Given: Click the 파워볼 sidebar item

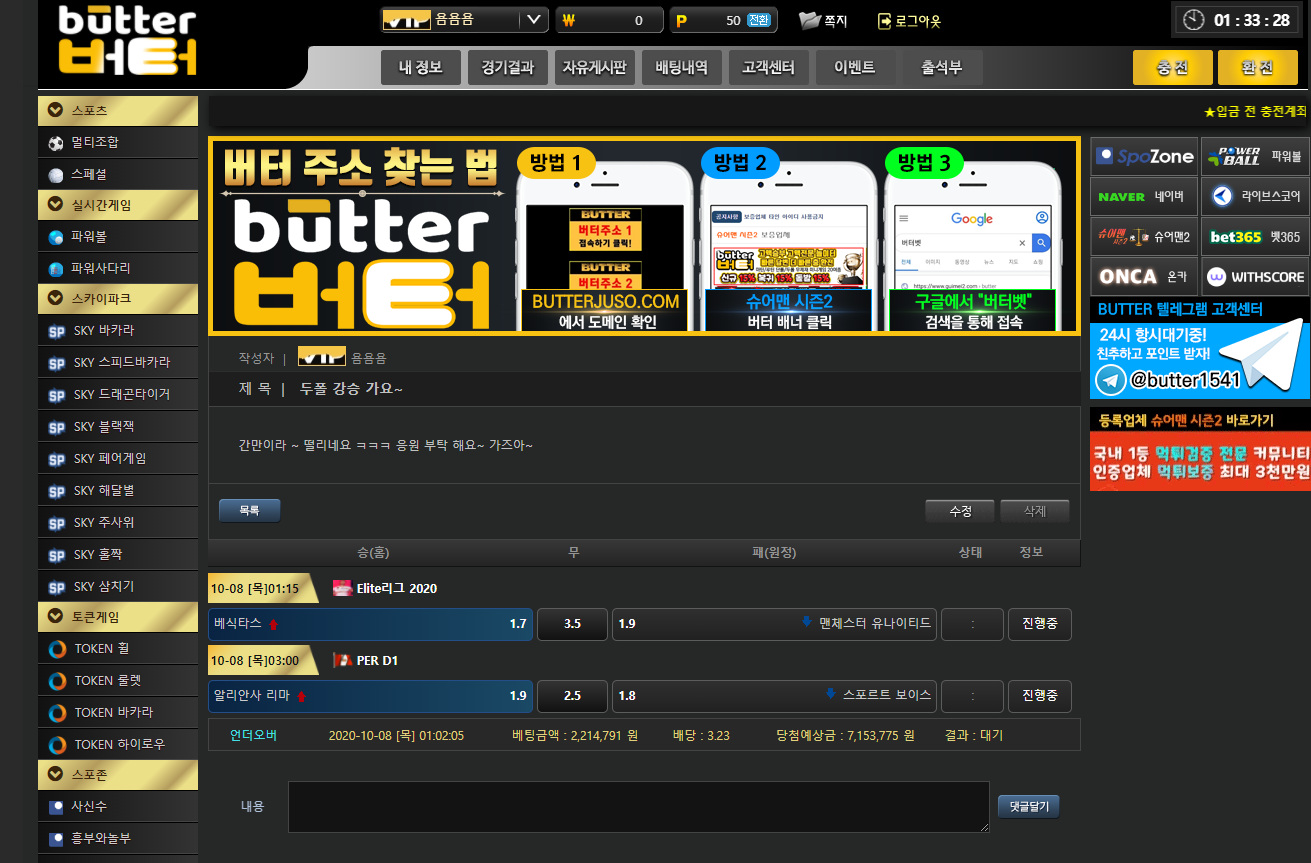Looking at the screenshot, I should tap(56, 238).
